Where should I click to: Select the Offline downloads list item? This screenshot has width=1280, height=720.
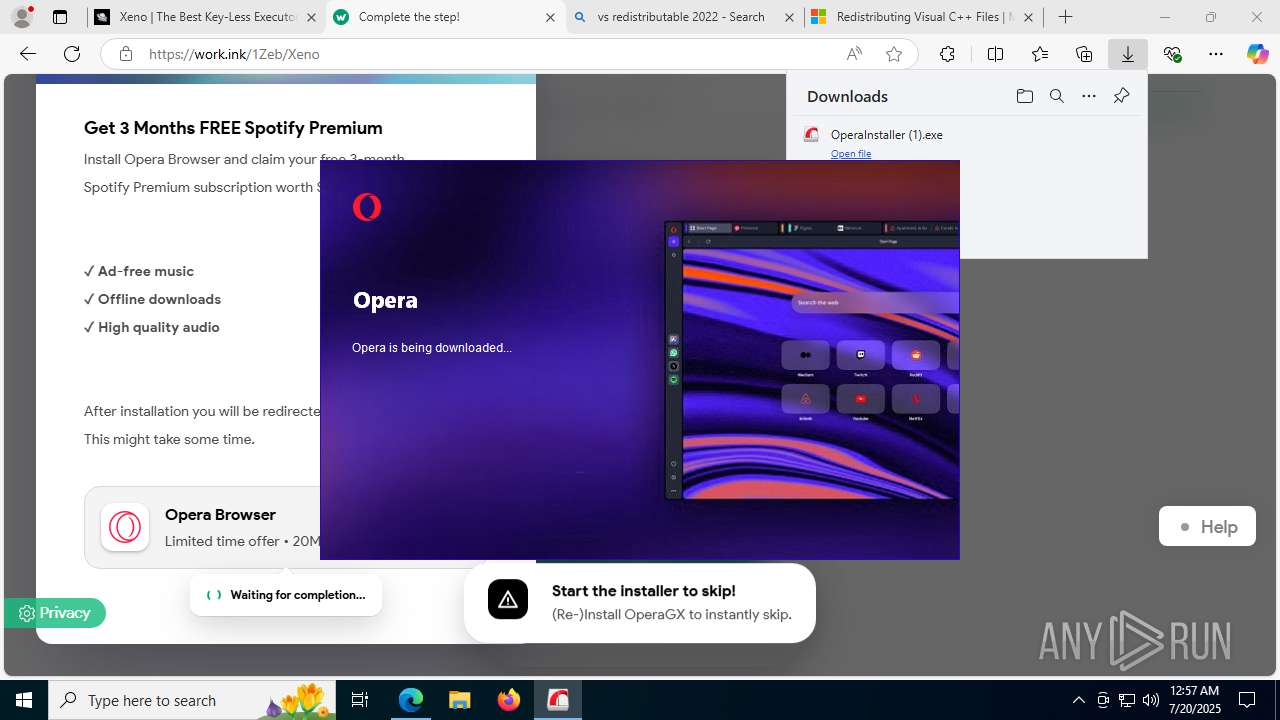click(152, 299)
